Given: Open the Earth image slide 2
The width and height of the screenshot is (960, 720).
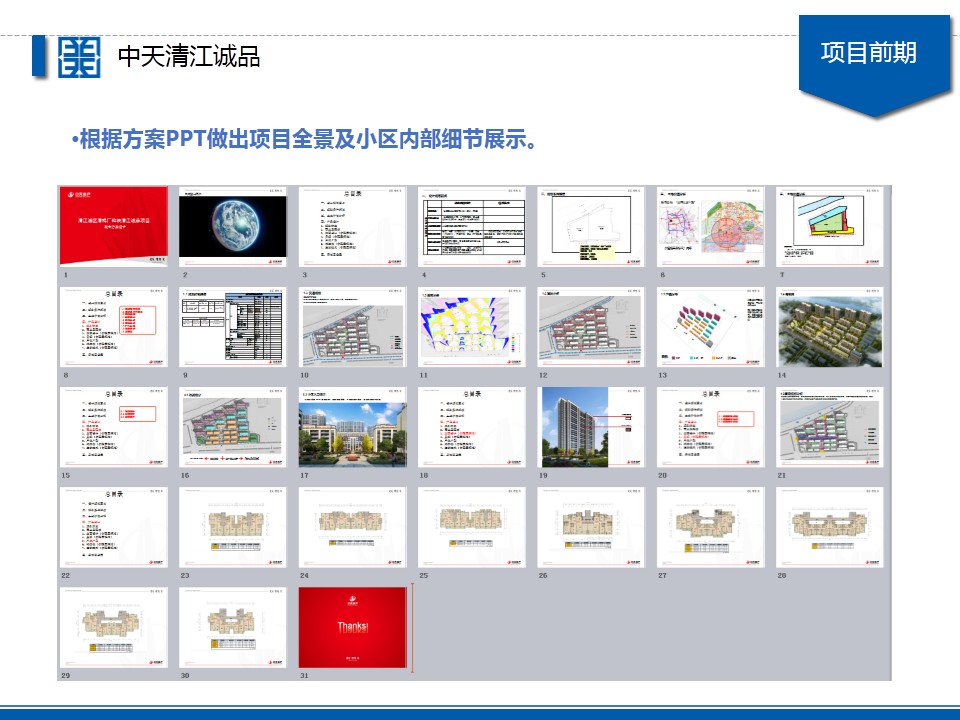Looking at the screenshot, I should point(233,226).
